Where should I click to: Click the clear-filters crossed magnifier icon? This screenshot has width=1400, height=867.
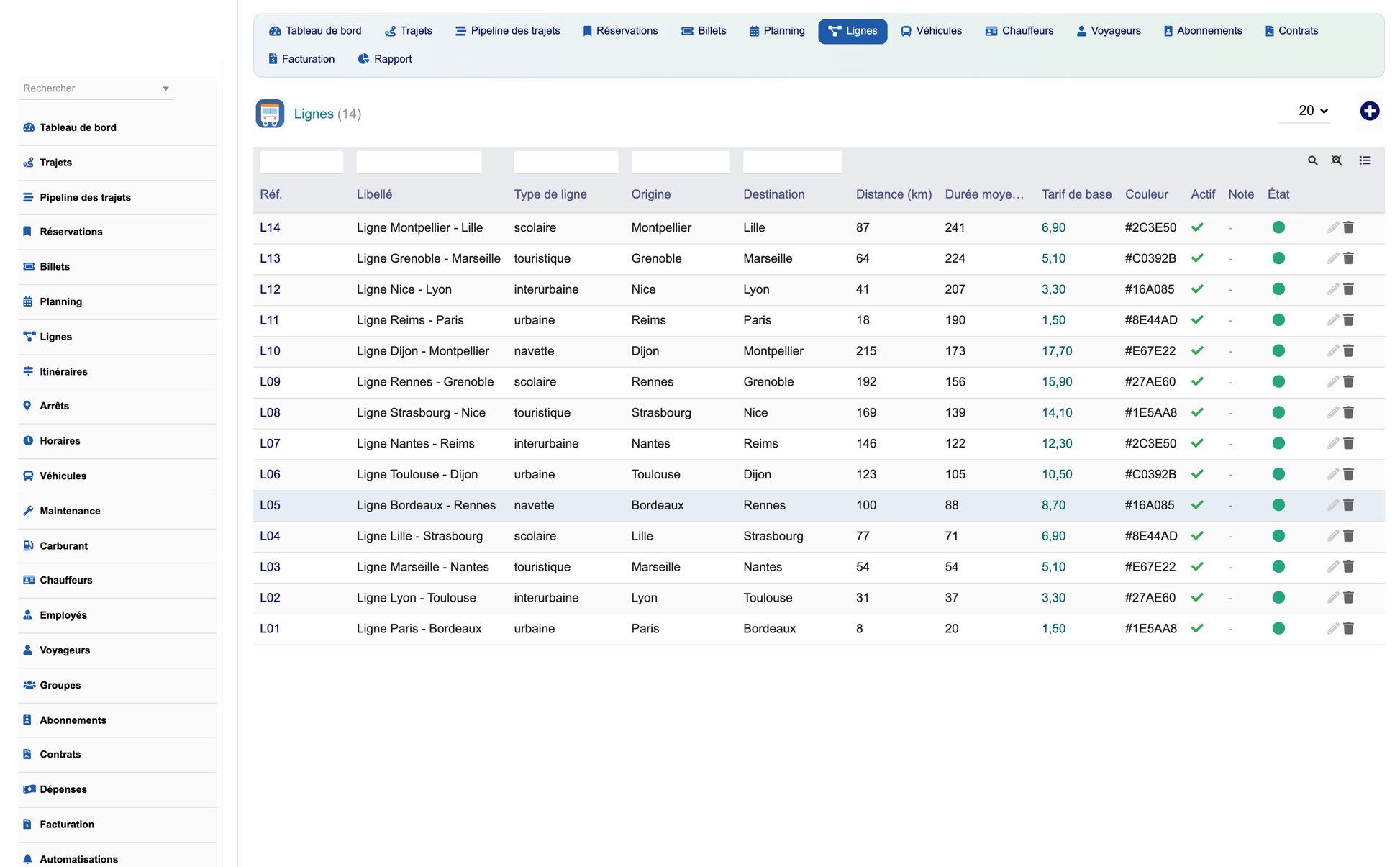[x=1336, y=160]
